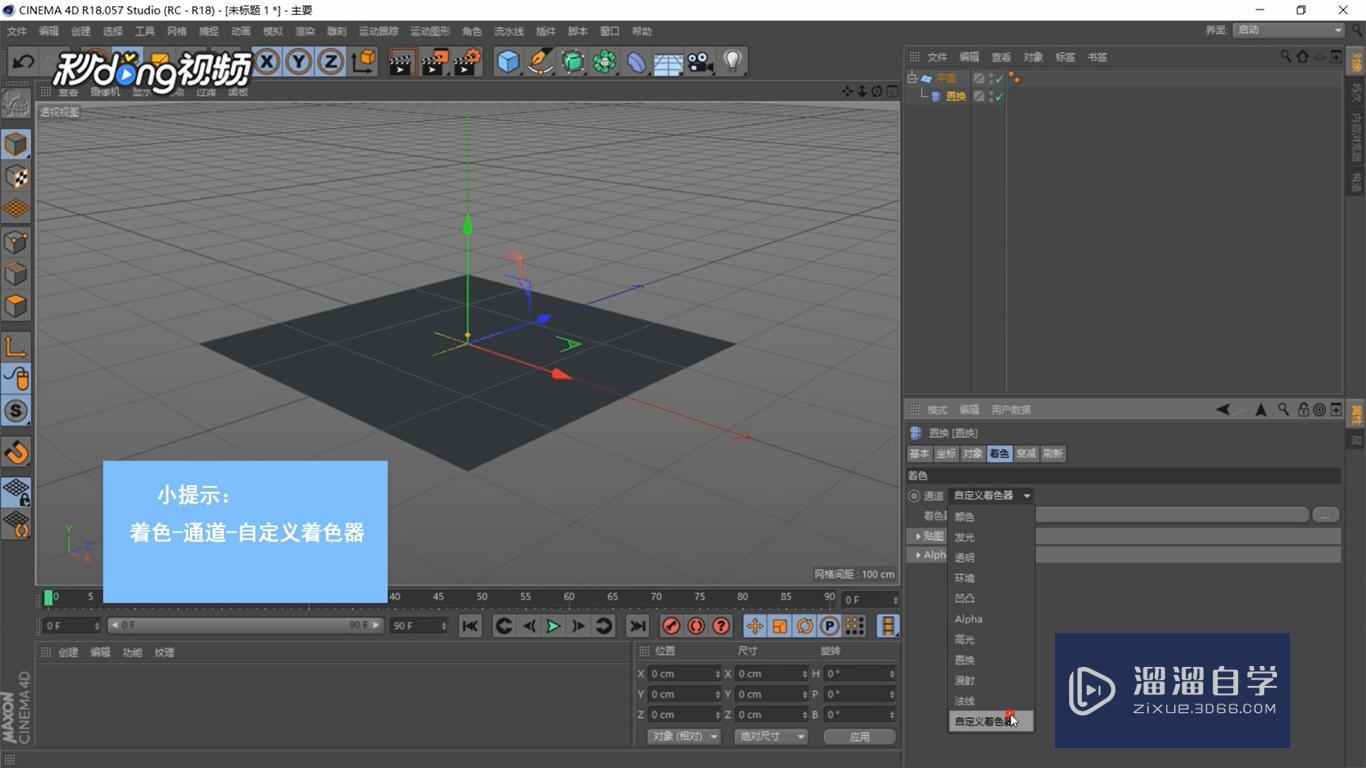Viewport: 1366px width, 768px height.
Task: Click the X position 0 cm field
Action: [684, 674]
